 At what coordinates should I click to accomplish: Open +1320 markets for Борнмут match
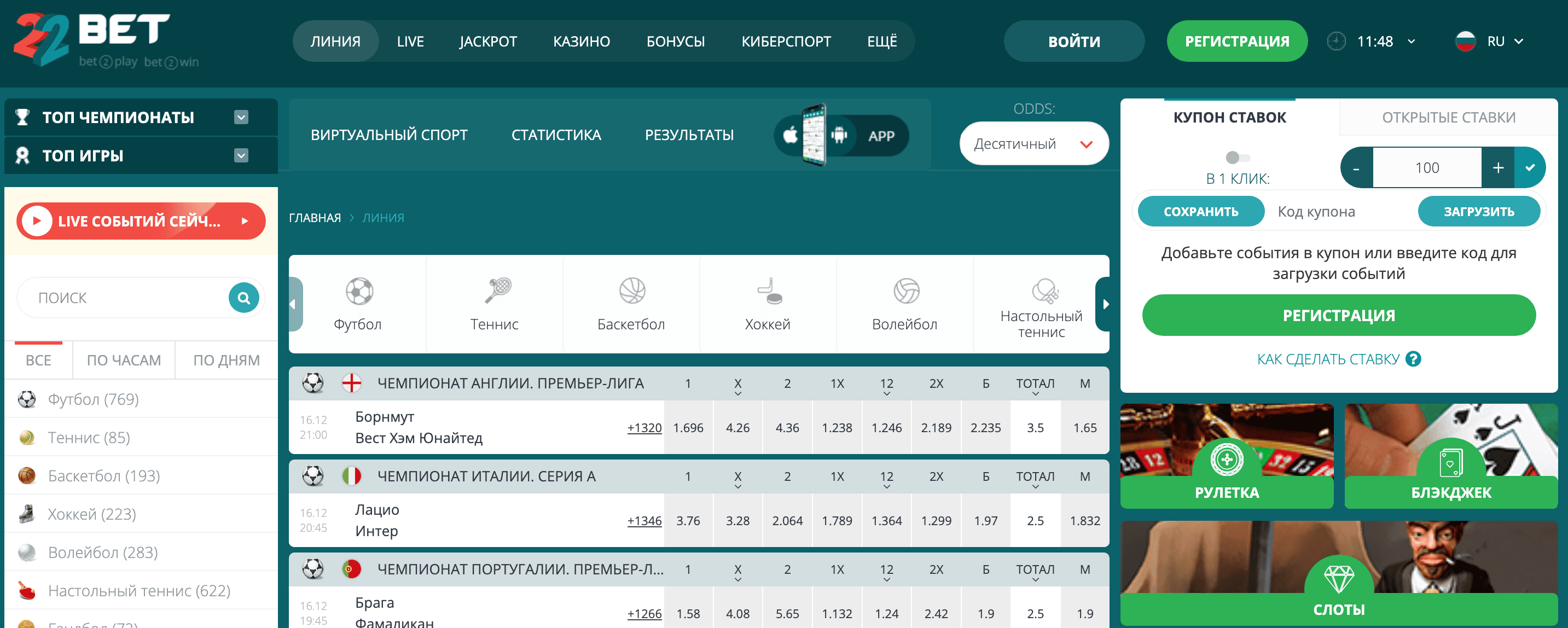click(x=644, y=428)
